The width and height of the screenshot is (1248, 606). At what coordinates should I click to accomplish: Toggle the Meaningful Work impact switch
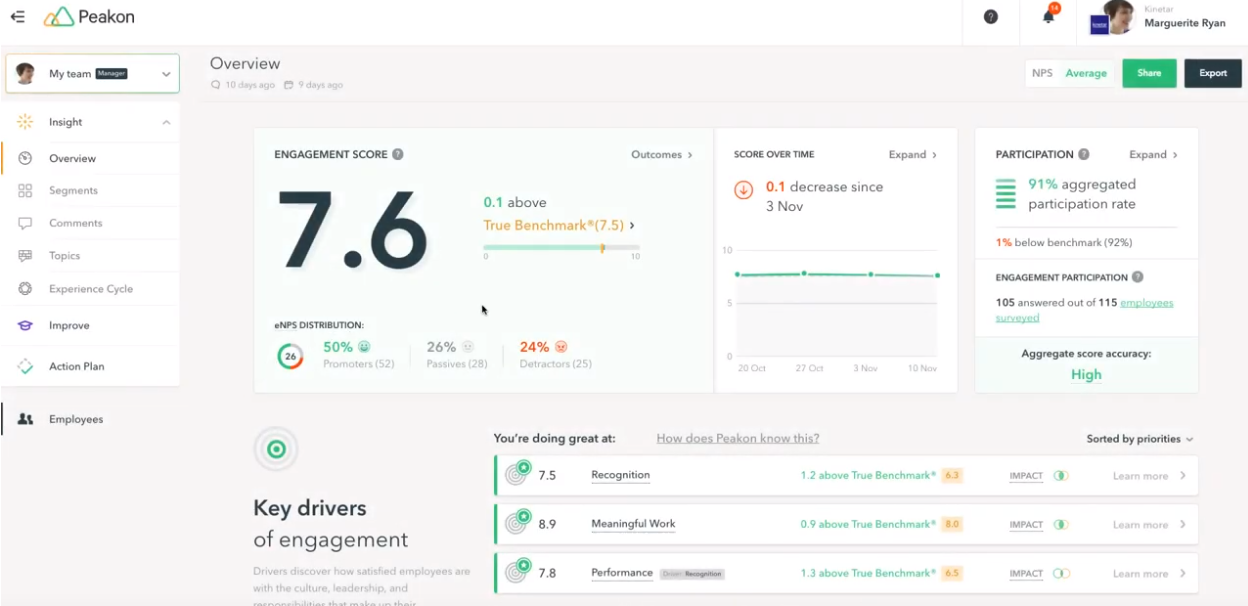click(x=1061, y=525)
